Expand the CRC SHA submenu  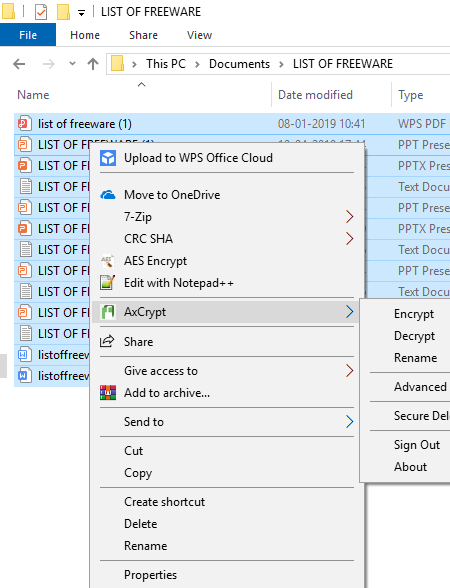(x=350, y=238)
